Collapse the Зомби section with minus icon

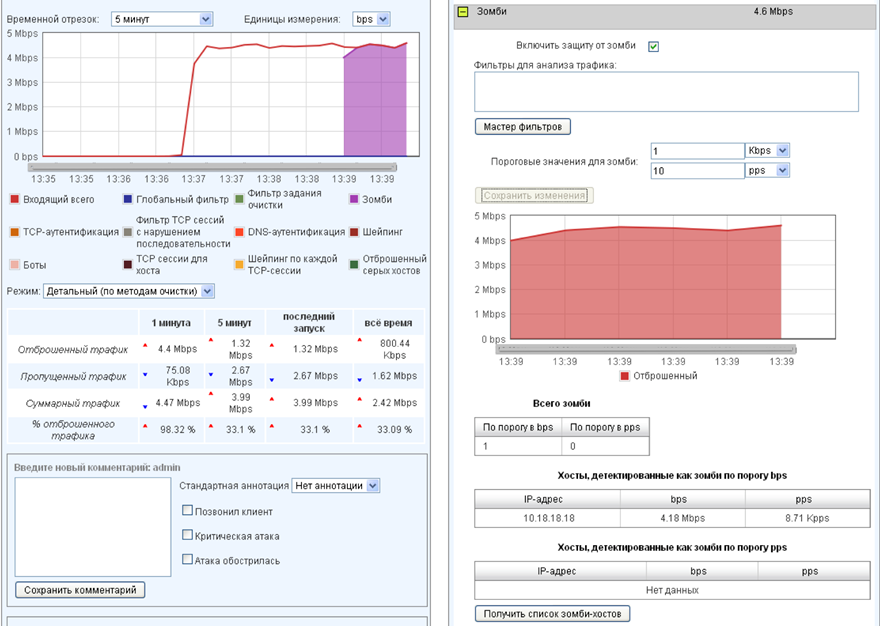point(463,12)
